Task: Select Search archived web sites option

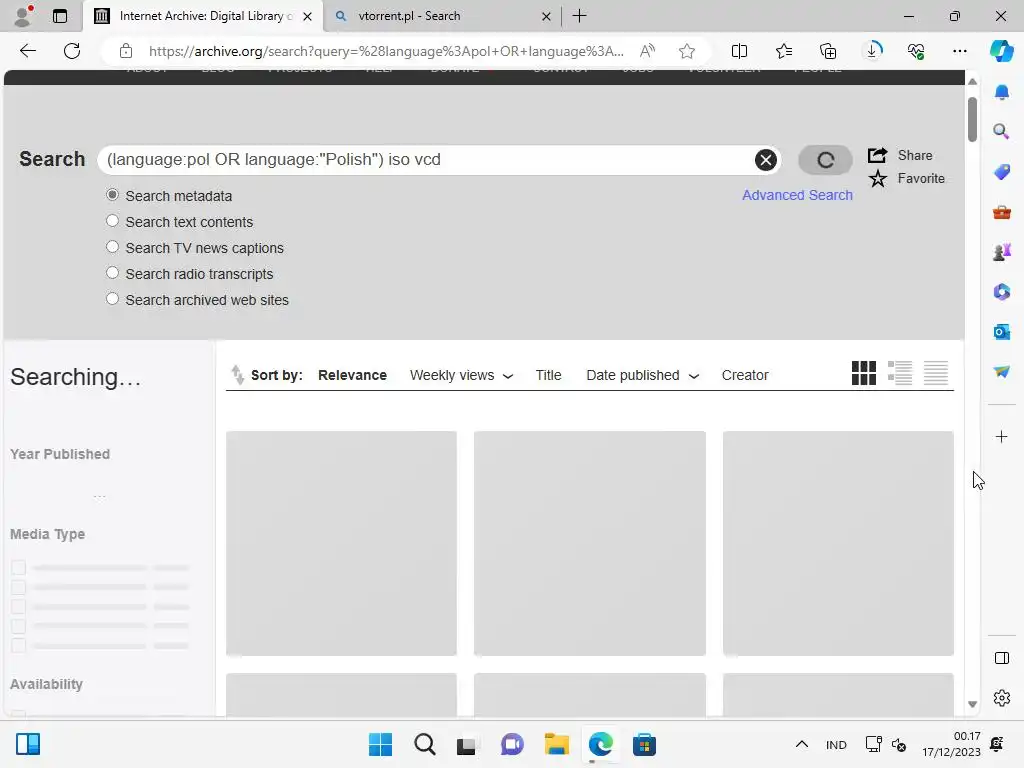Action: click(112, 299)
